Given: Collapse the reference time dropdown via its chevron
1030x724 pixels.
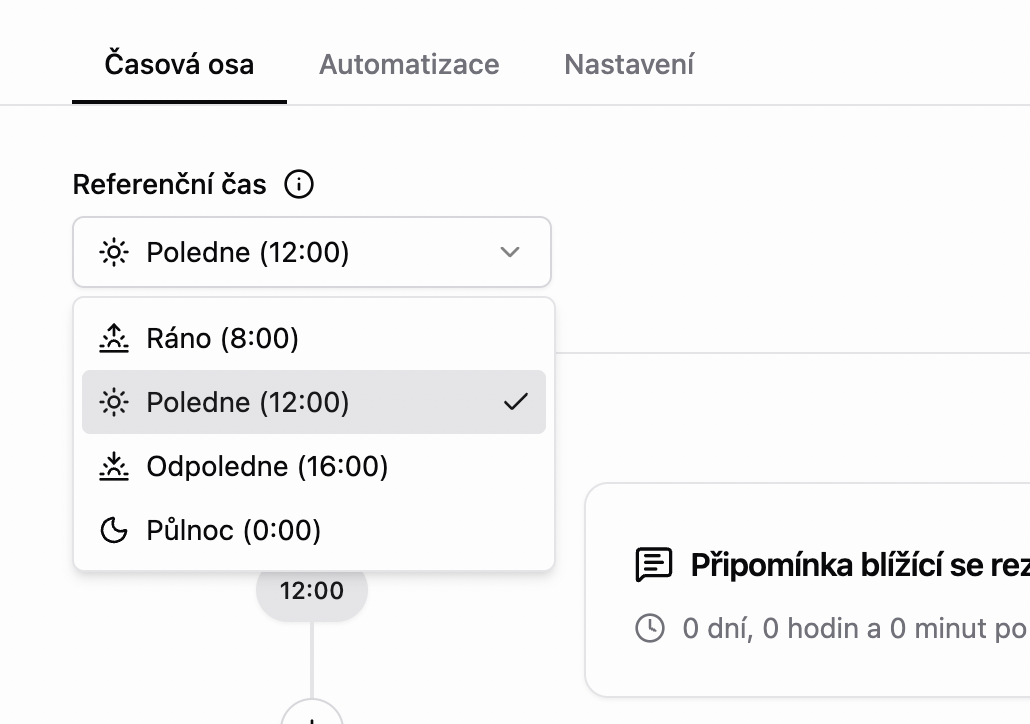Looking at the screenshot, I should coord(510,252).
